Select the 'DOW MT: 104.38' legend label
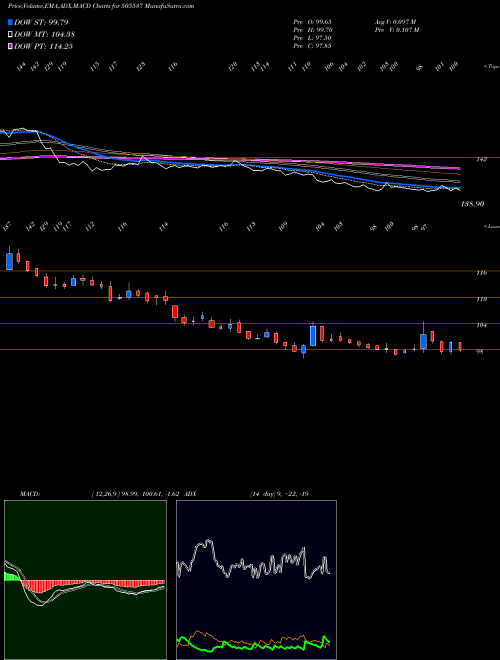 pos(45,35)
